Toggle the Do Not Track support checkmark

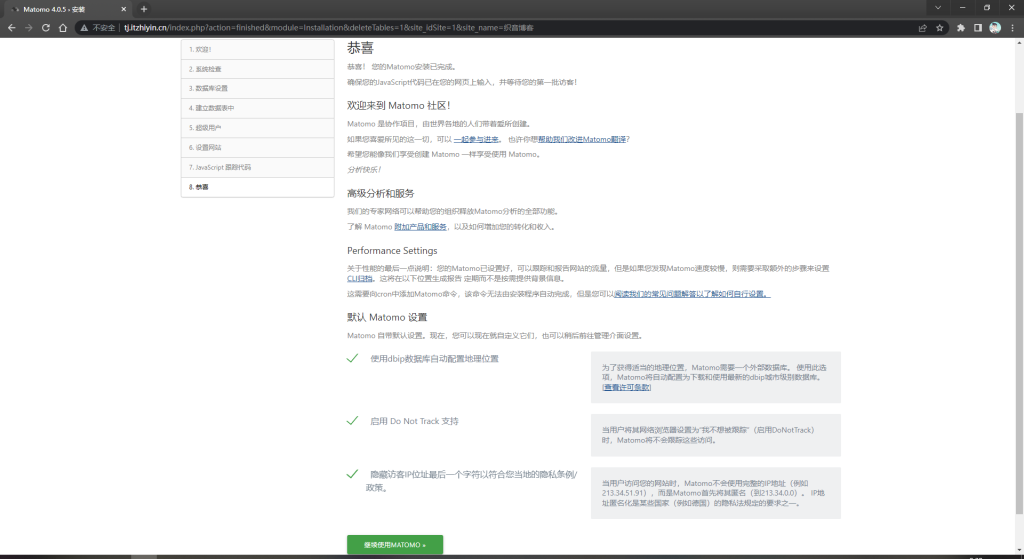[x=353, y=421]
